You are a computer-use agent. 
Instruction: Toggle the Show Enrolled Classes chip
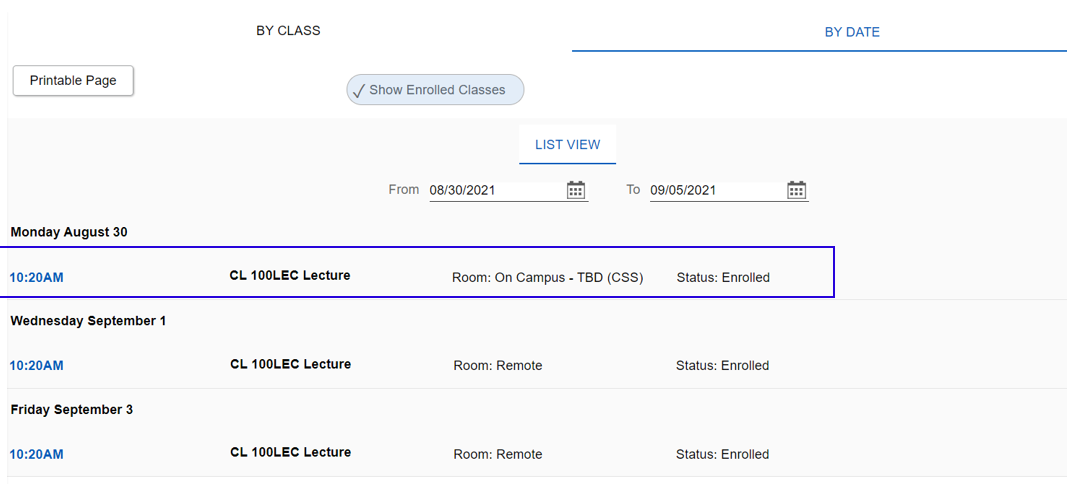pyautogui.click(x=435, y=90)
